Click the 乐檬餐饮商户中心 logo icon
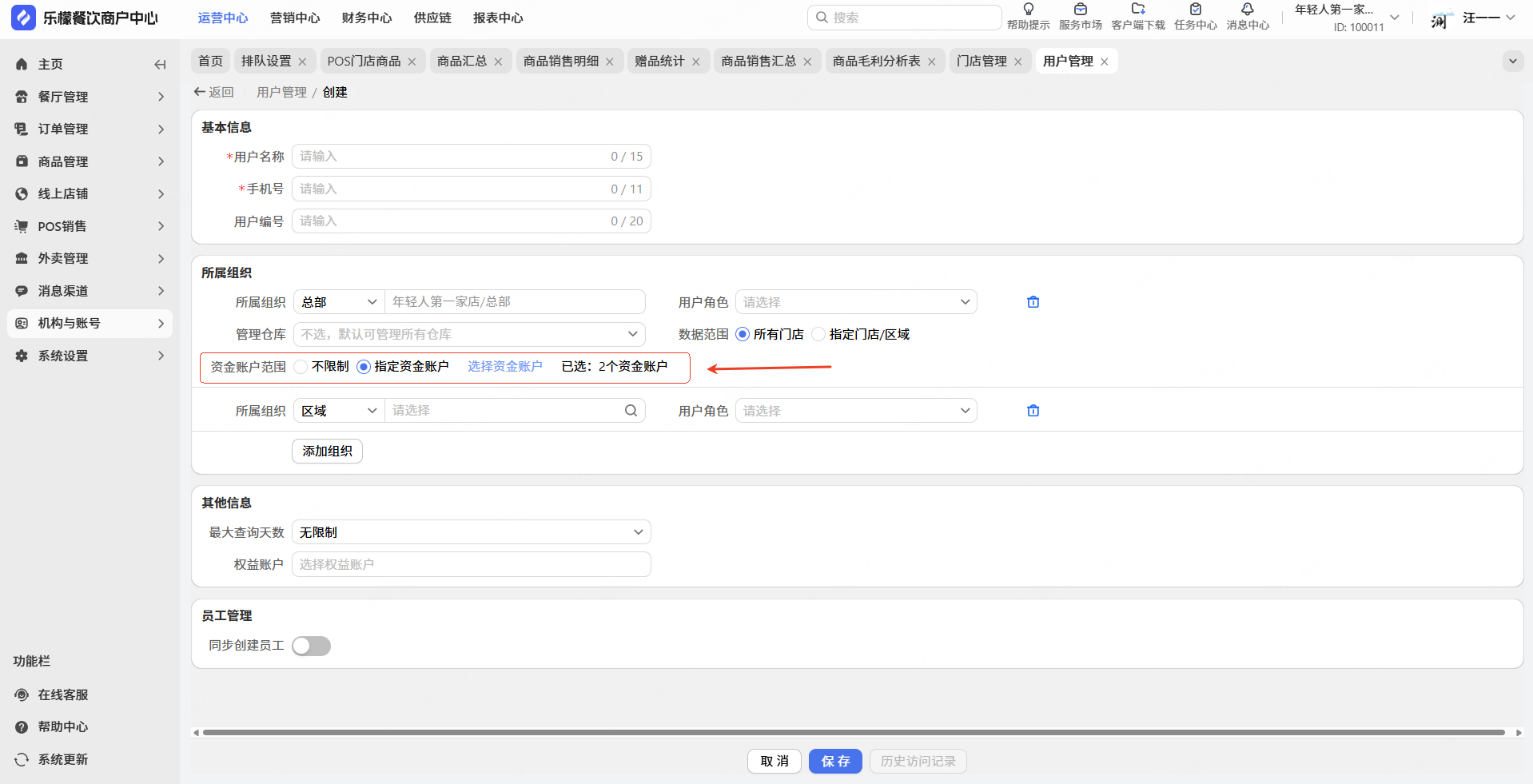Image resolution: width=1533 pixels, height=784 pixels. (23, 18)
